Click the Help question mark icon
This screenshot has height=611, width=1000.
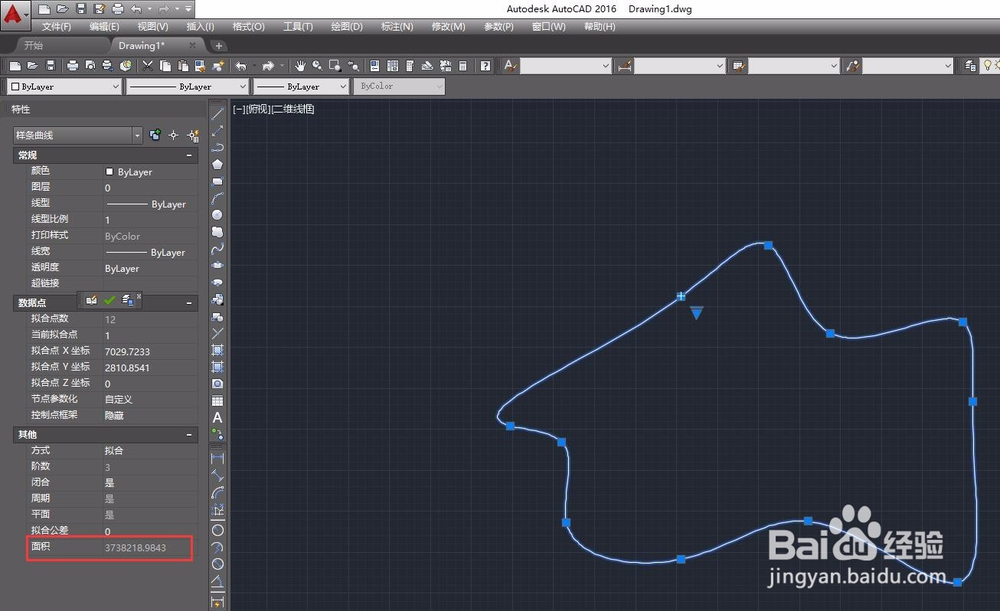point(485,66)
